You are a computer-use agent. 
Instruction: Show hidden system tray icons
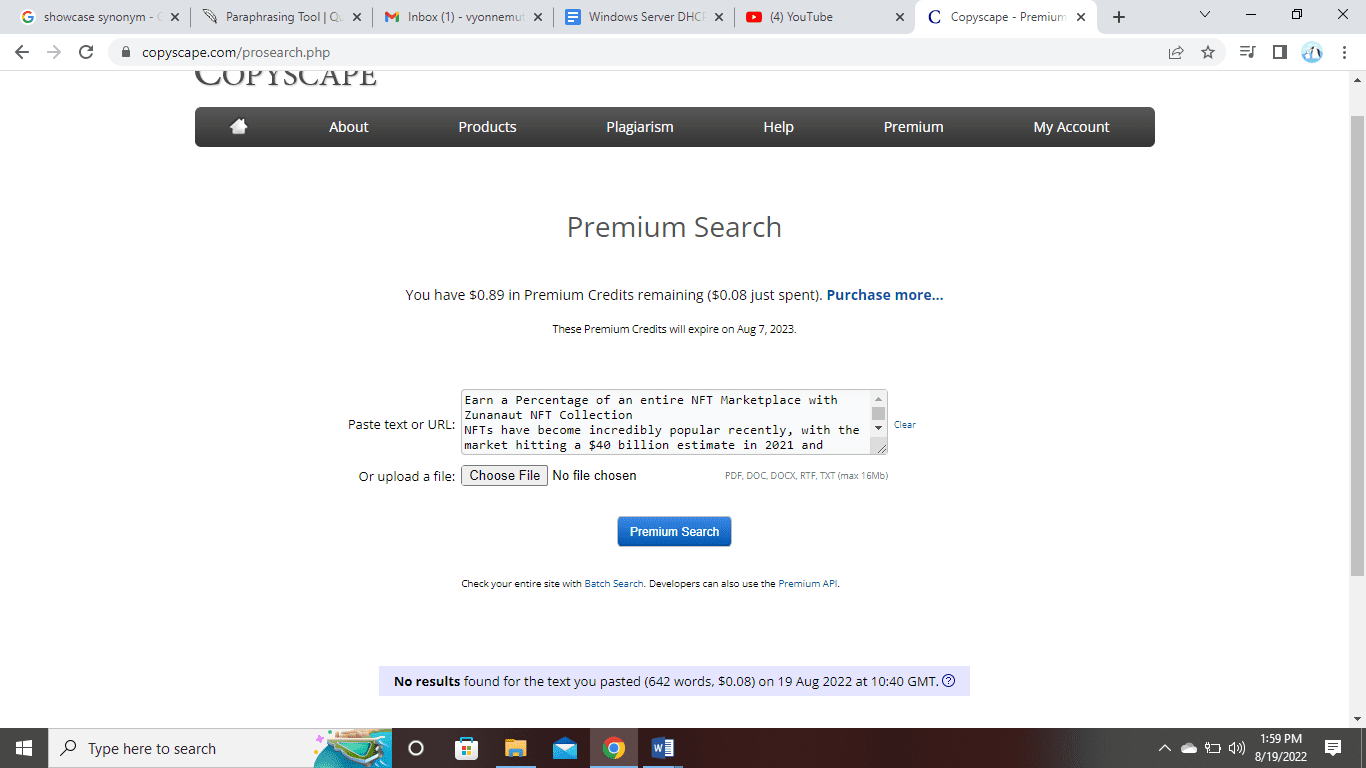[1164, 748]
